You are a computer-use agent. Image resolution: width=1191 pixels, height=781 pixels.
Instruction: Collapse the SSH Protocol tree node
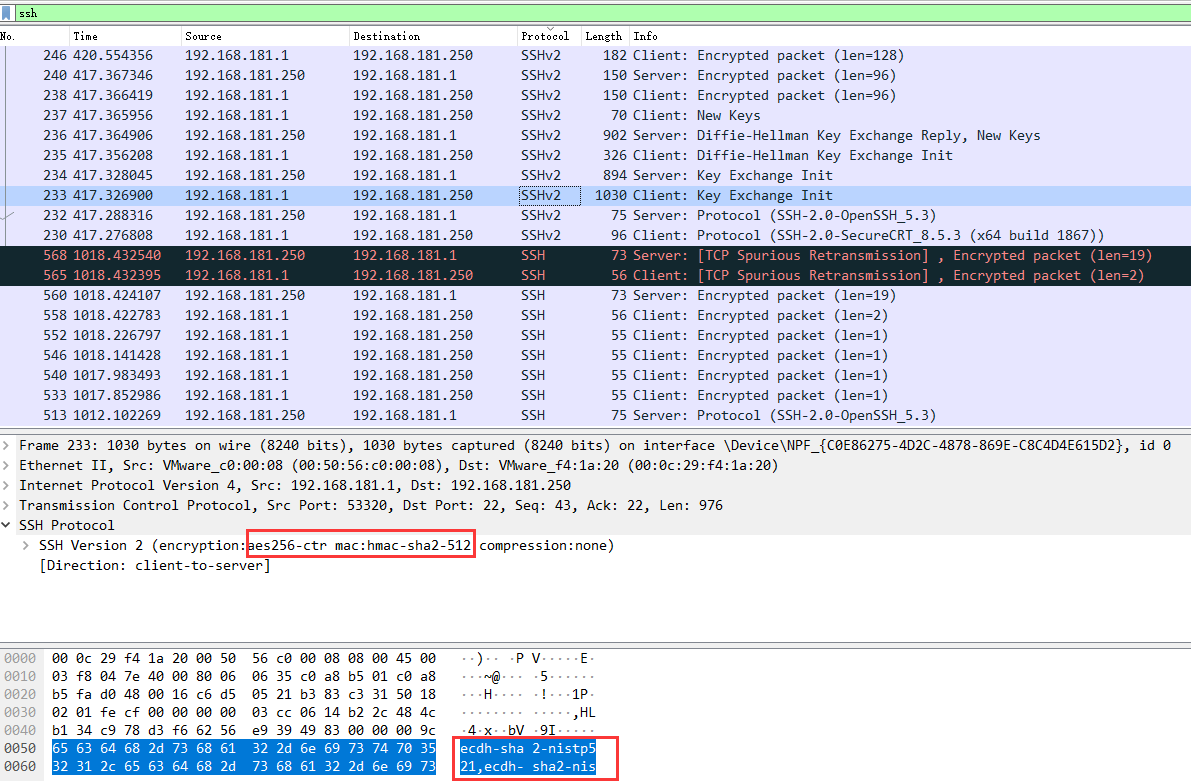6,525
